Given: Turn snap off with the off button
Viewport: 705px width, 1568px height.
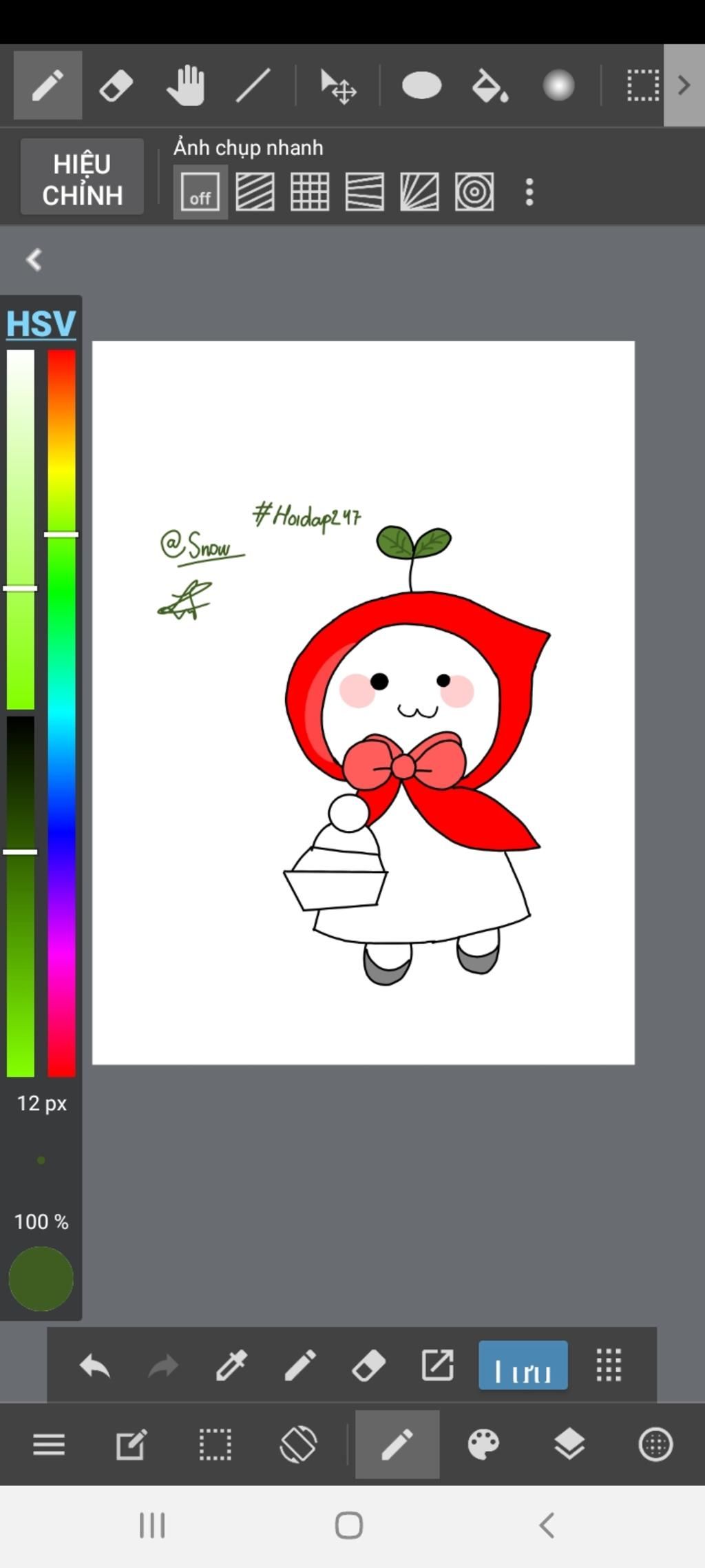Looking at the screenshot, I should click(200, 192).
